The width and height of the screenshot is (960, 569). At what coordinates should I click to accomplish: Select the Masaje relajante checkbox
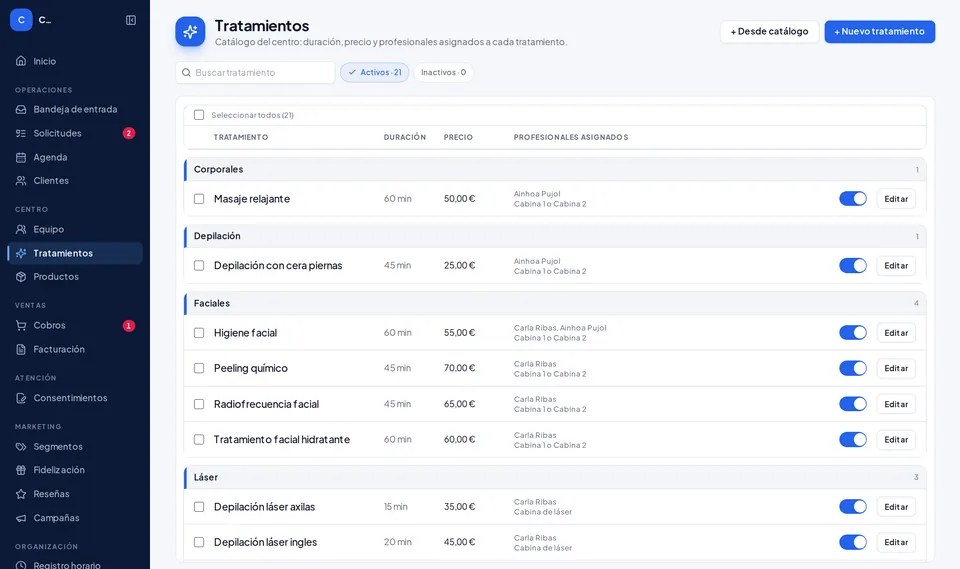199,198
